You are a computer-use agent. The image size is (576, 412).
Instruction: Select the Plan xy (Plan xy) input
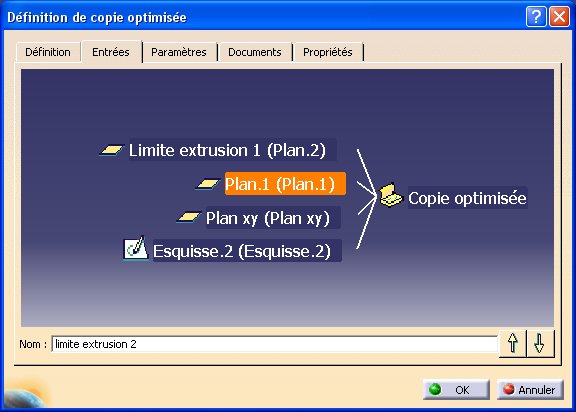[x=273, y=218]
